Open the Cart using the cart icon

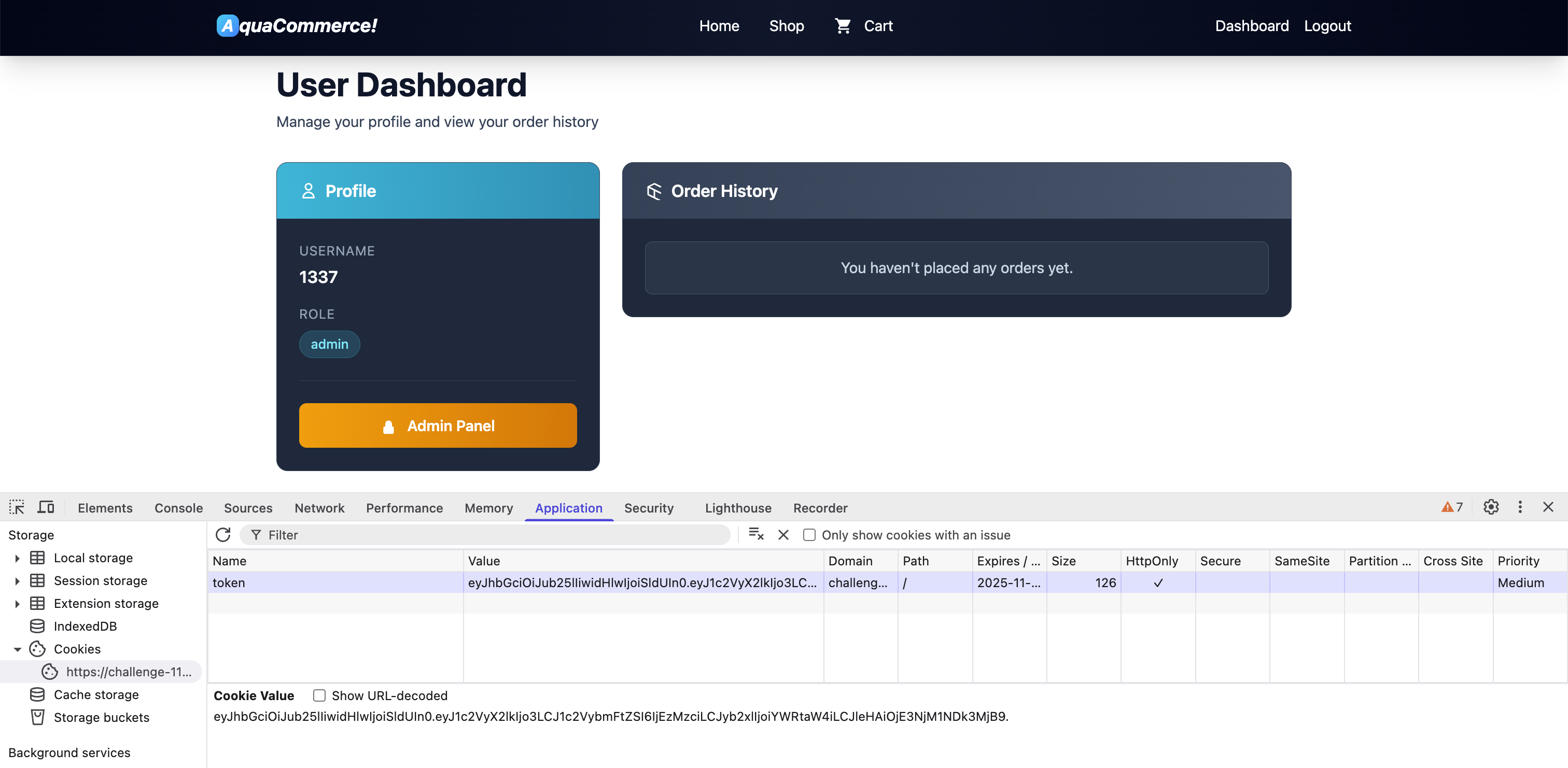(843, 25)
